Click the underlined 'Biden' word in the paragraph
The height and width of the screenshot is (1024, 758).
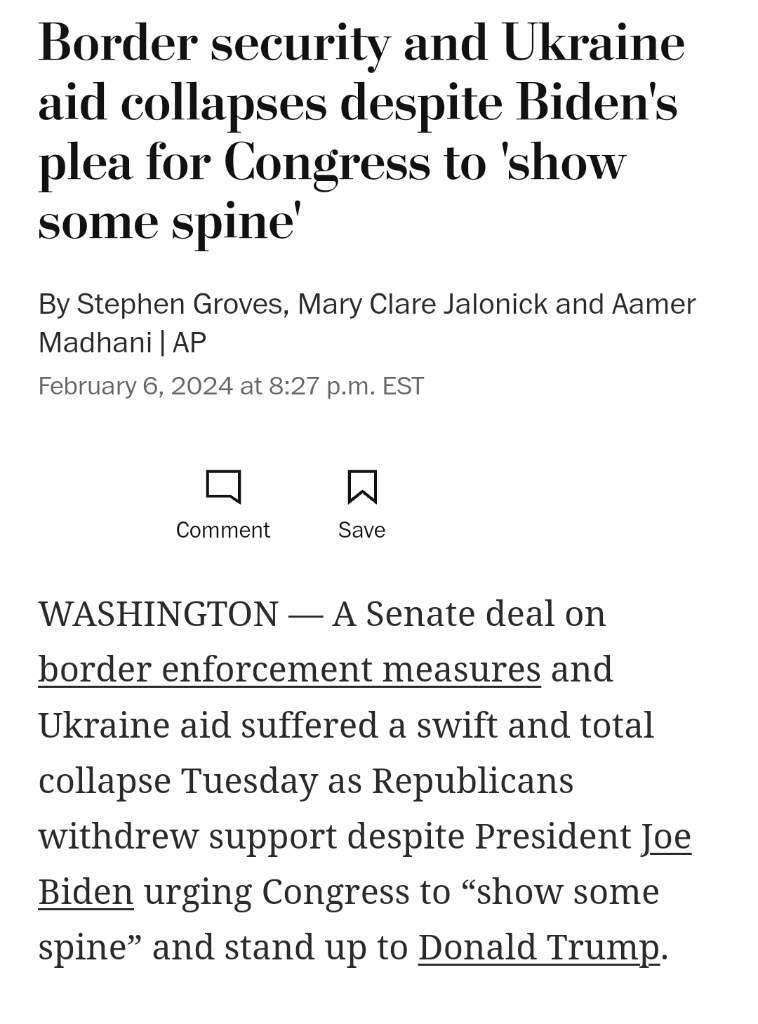(x=86, y=892)
